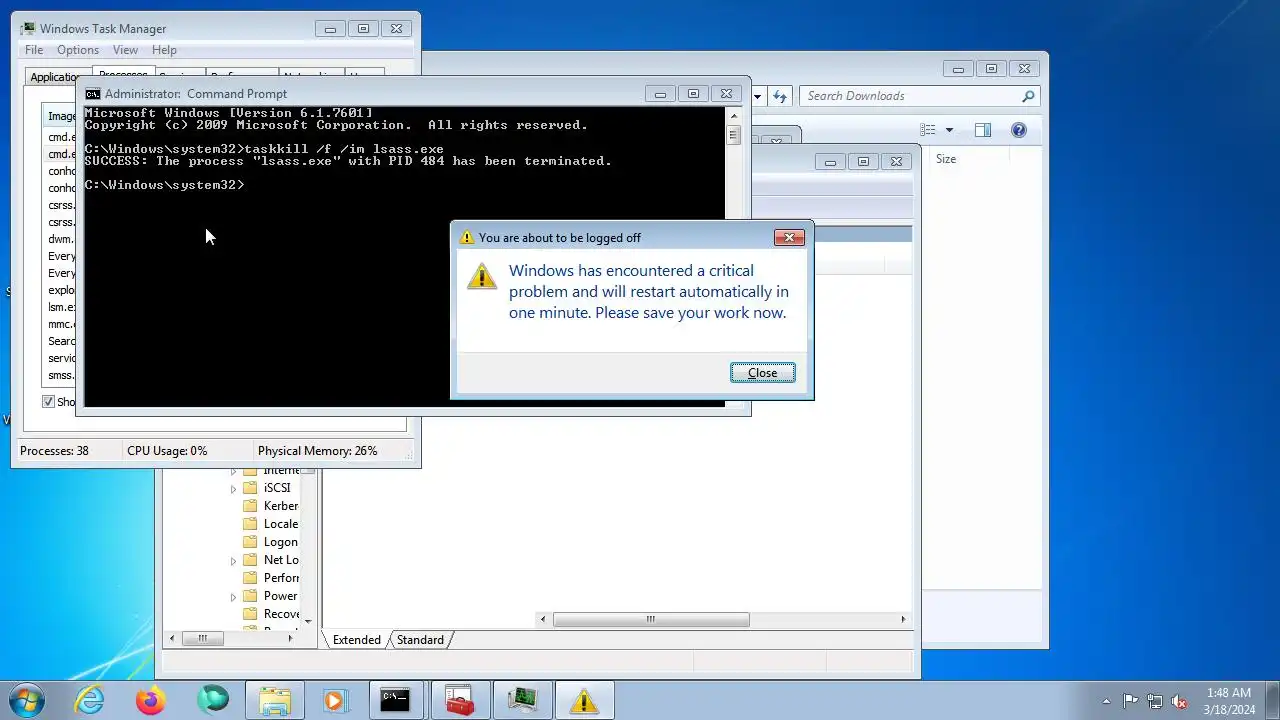Open Explorer help icon
This screenshot has width=1280, height=720.
pyautogui.click(x=1018, y=130)
